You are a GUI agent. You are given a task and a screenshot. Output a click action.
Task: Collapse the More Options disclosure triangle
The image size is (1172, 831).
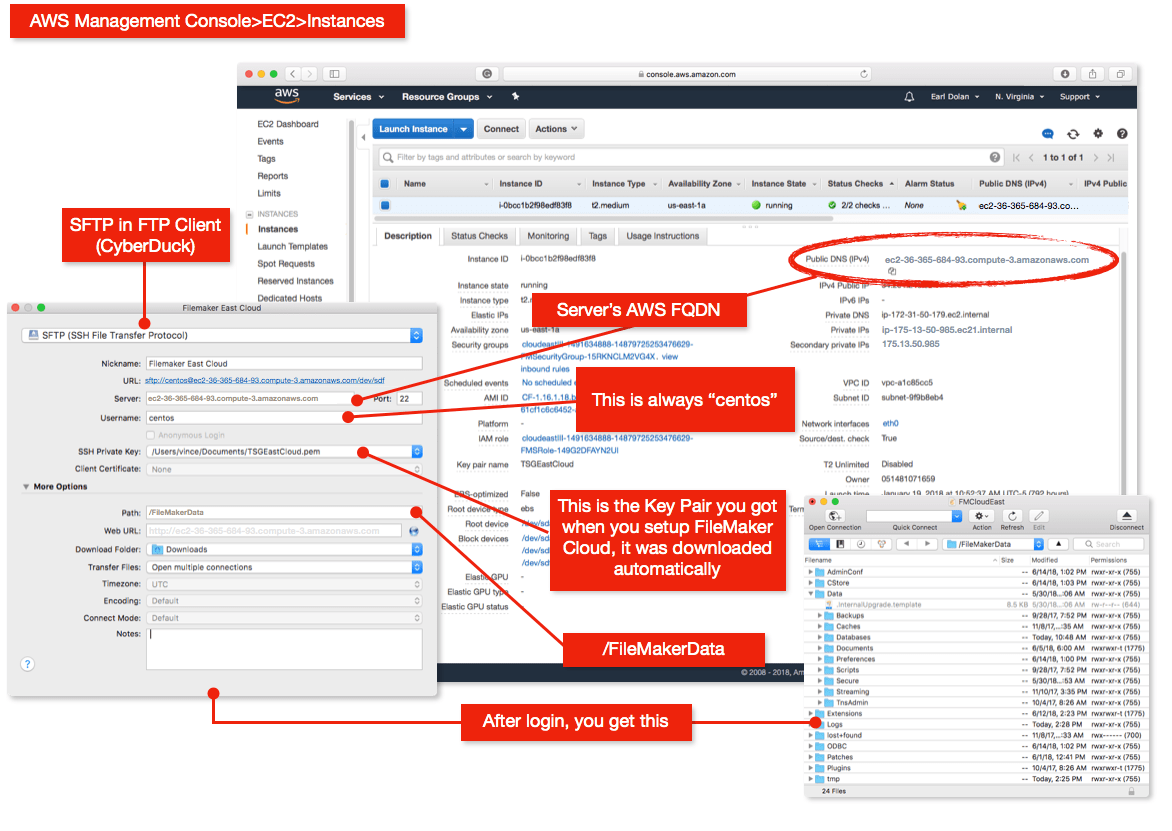pyautogui.click(x=26, y=486)
